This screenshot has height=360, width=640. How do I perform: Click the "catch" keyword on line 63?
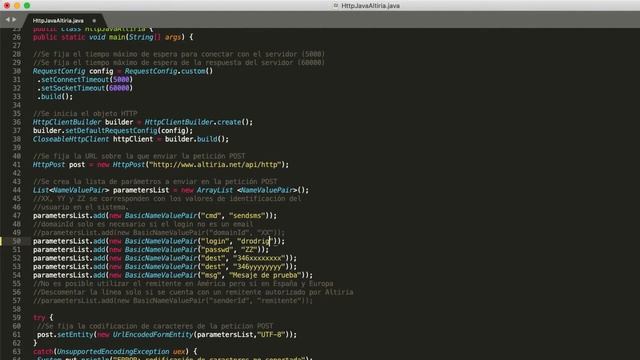coord(43,351)
